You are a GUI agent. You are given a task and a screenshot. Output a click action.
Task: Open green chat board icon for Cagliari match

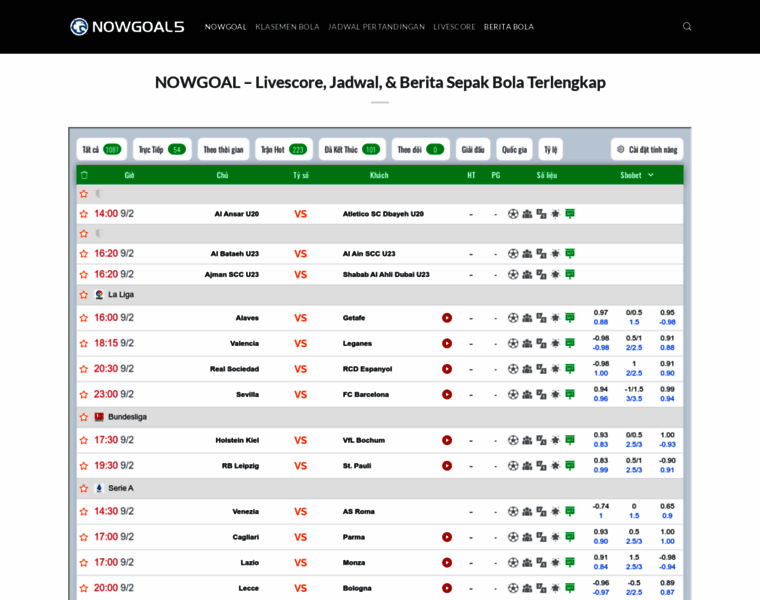point(570,537)
